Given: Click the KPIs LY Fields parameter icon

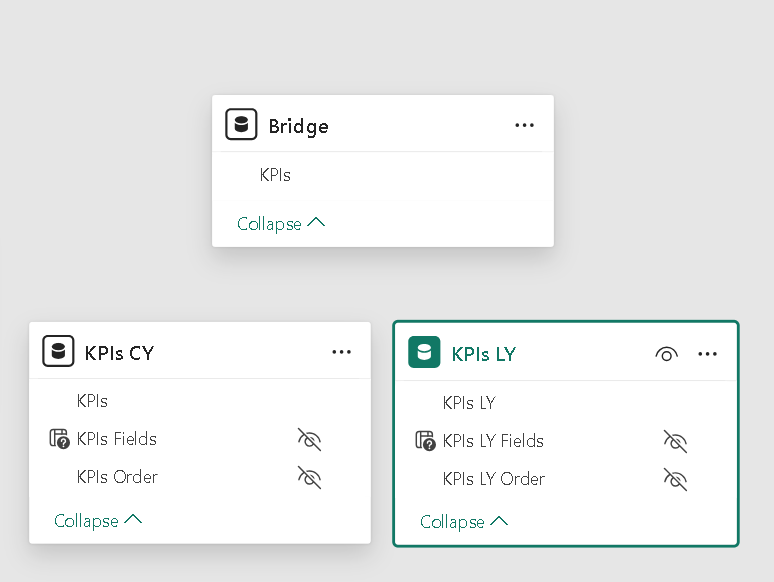Looking at the screenshot, I should [425, 441].
